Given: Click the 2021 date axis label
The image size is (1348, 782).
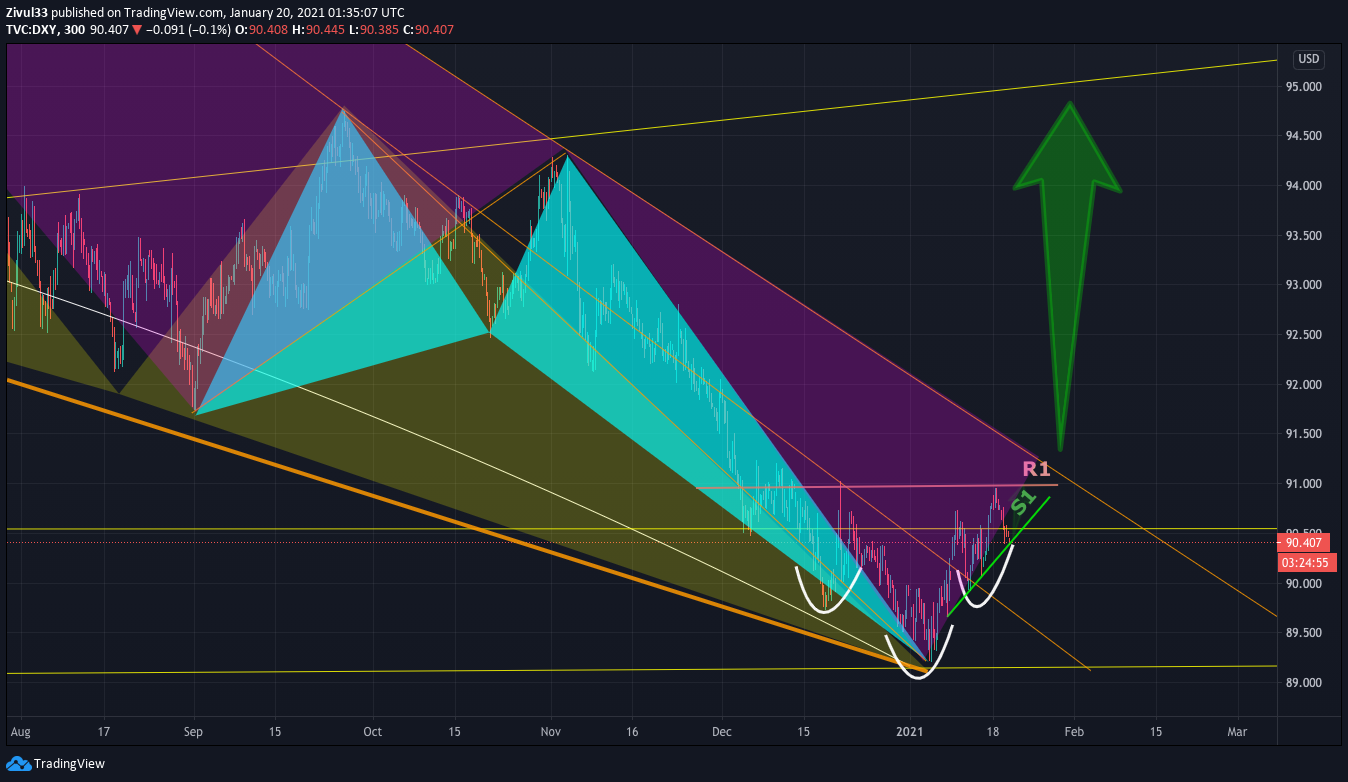Looking at the screenshot, I should click(912, 732).
